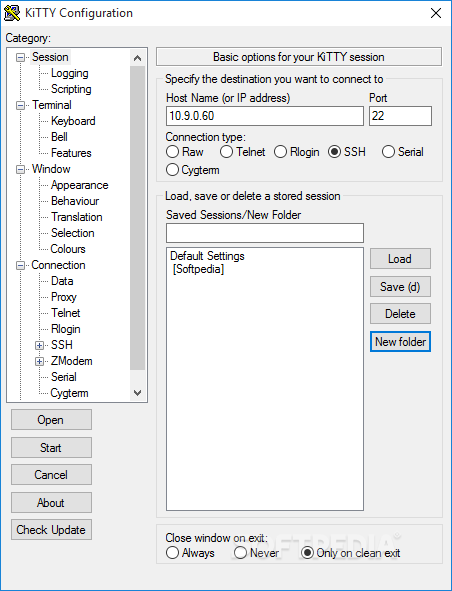Click the Check Update button
Viewport: 452px width, 591px height.
point(51,530)
